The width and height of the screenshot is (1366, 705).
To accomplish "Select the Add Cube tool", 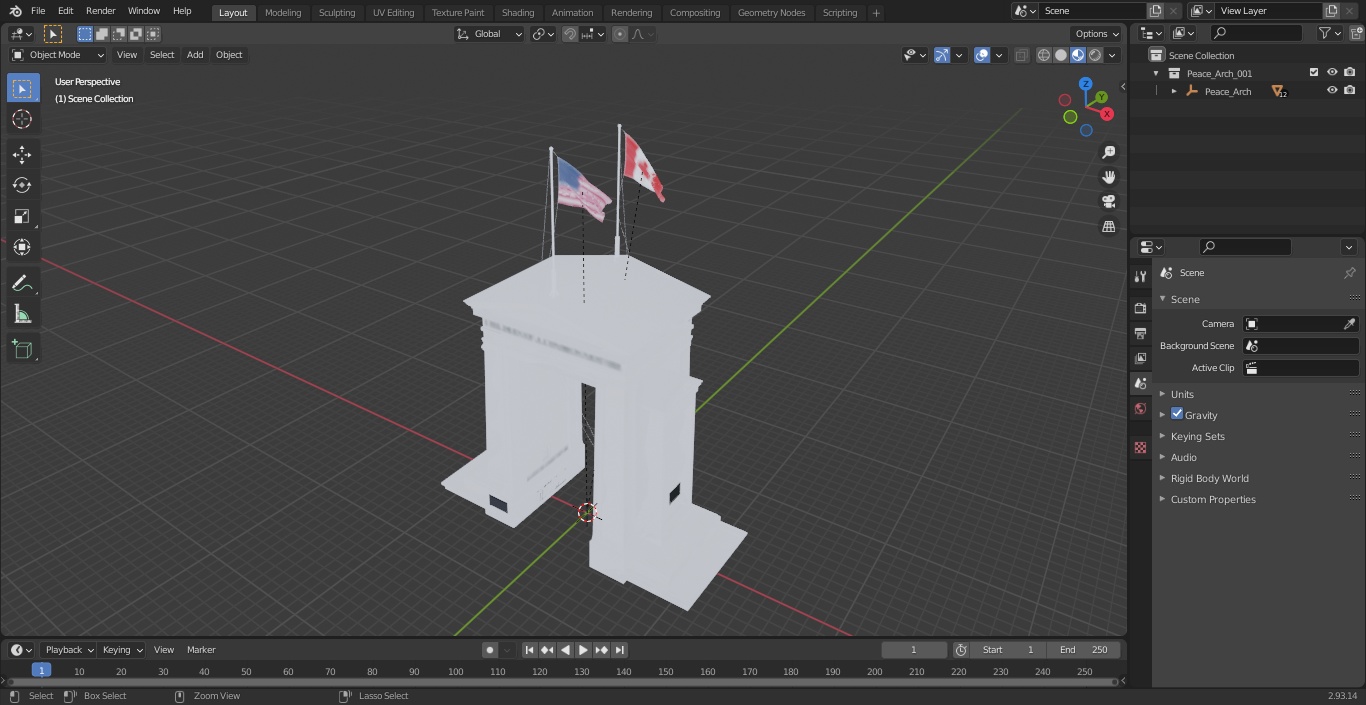I will tap(22, 350).
